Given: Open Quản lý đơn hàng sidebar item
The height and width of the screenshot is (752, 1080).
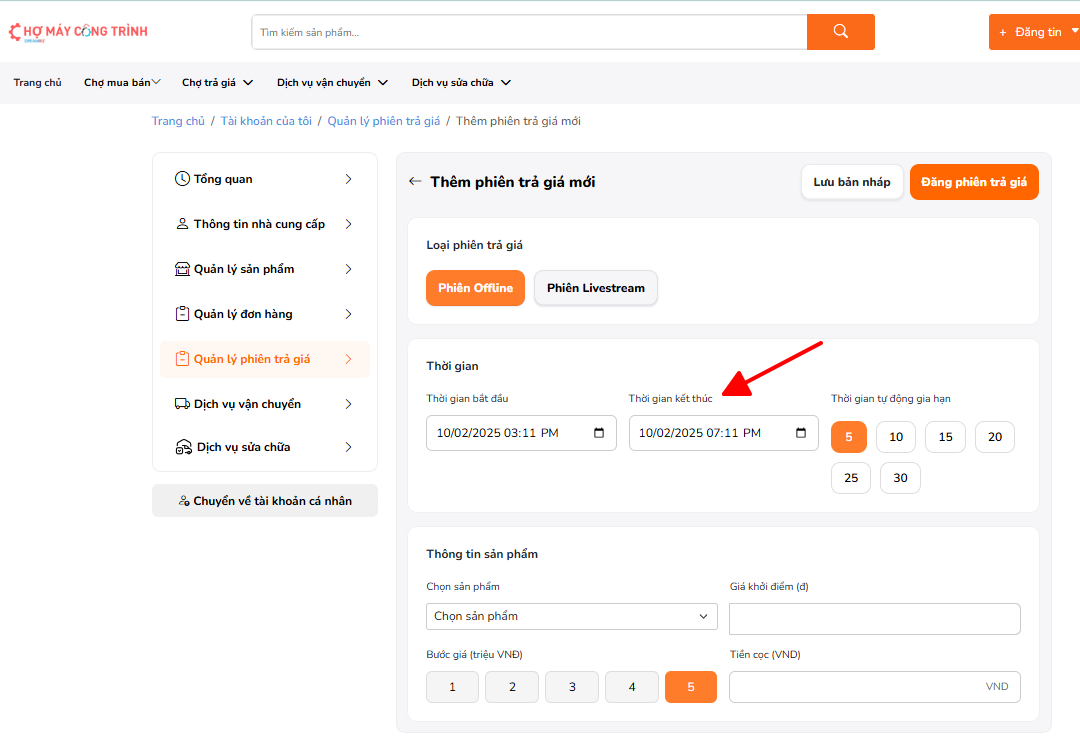Looking at the screenshot, I should point(263,314).
